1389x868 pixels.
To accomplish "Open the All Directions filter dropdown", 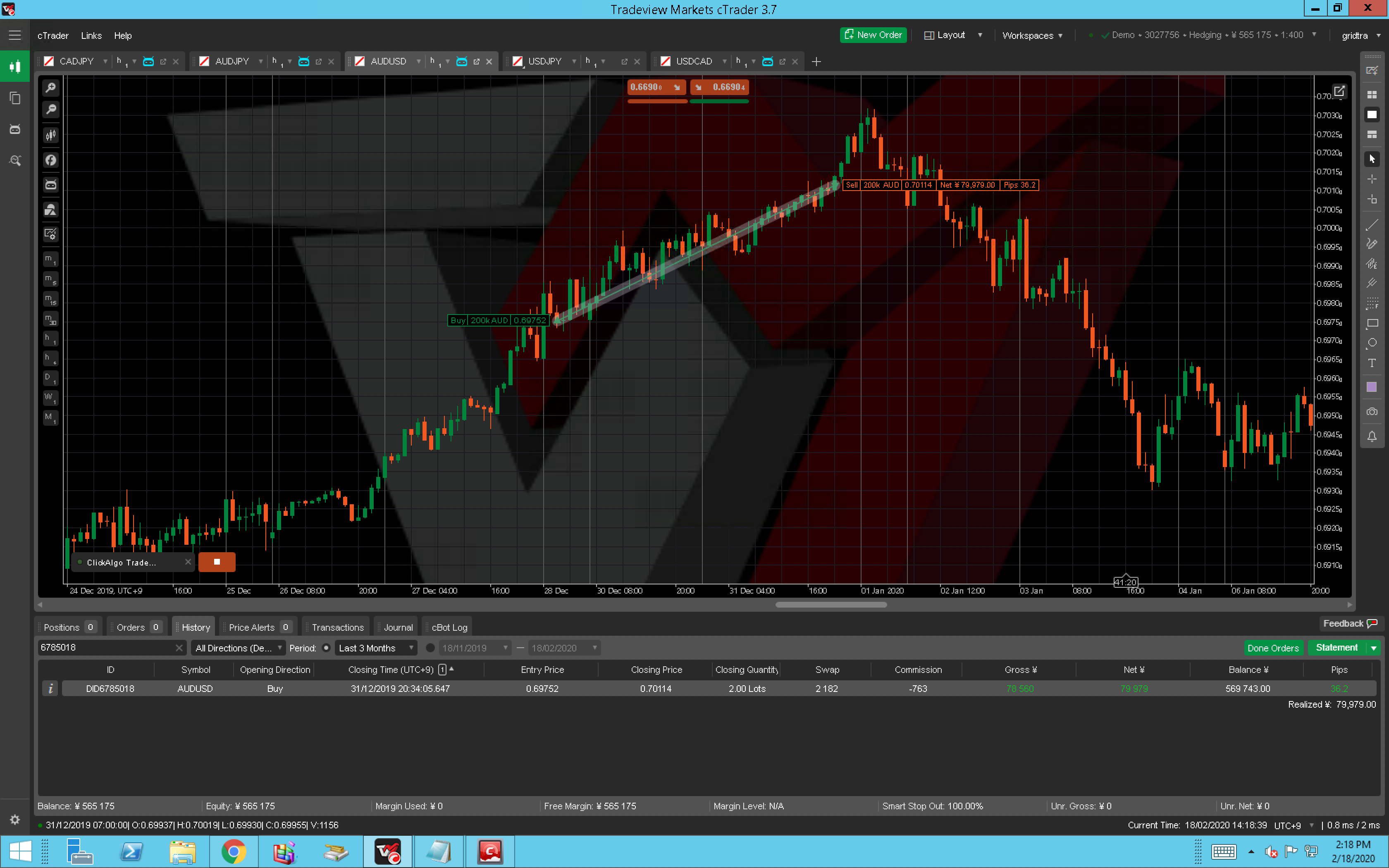I will tap(238, 648).
